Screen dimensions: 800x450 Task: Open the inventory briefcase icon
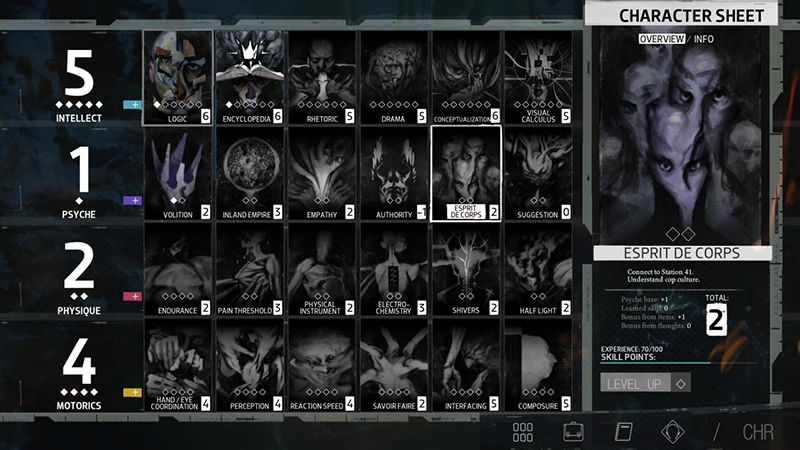pos(573,432)
